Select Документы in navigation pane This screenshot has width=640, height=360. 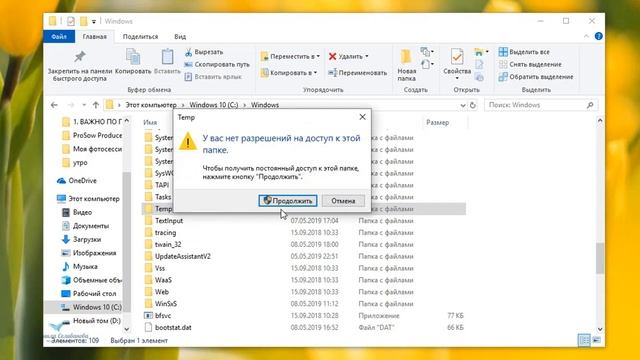click(85, 226)
